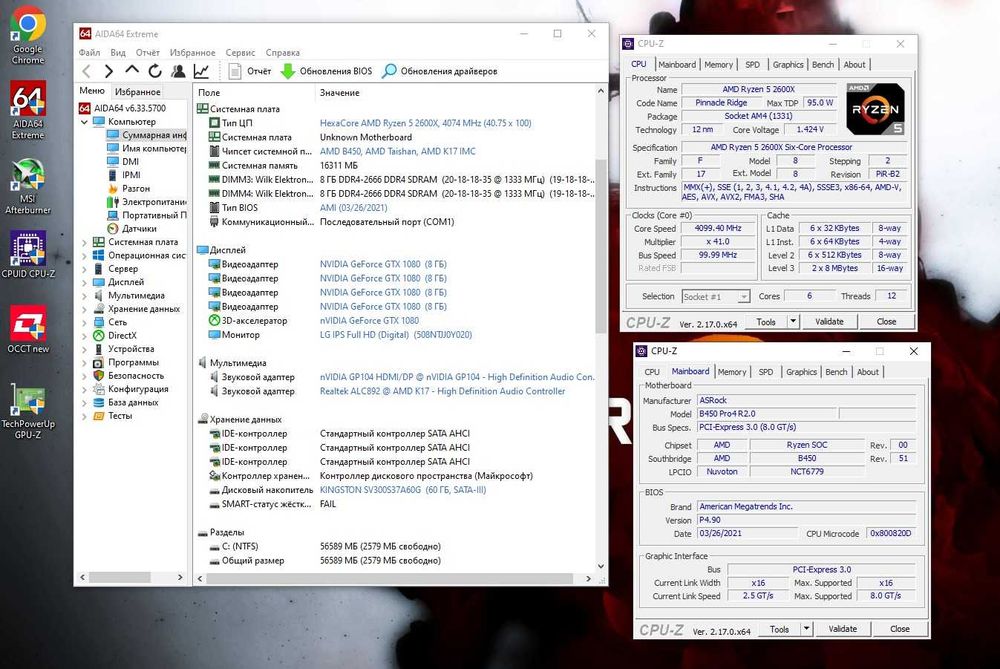The image size is (1000, 669).
Task: Click Close button in upper CPU-Z window
Action: point(886,322)
